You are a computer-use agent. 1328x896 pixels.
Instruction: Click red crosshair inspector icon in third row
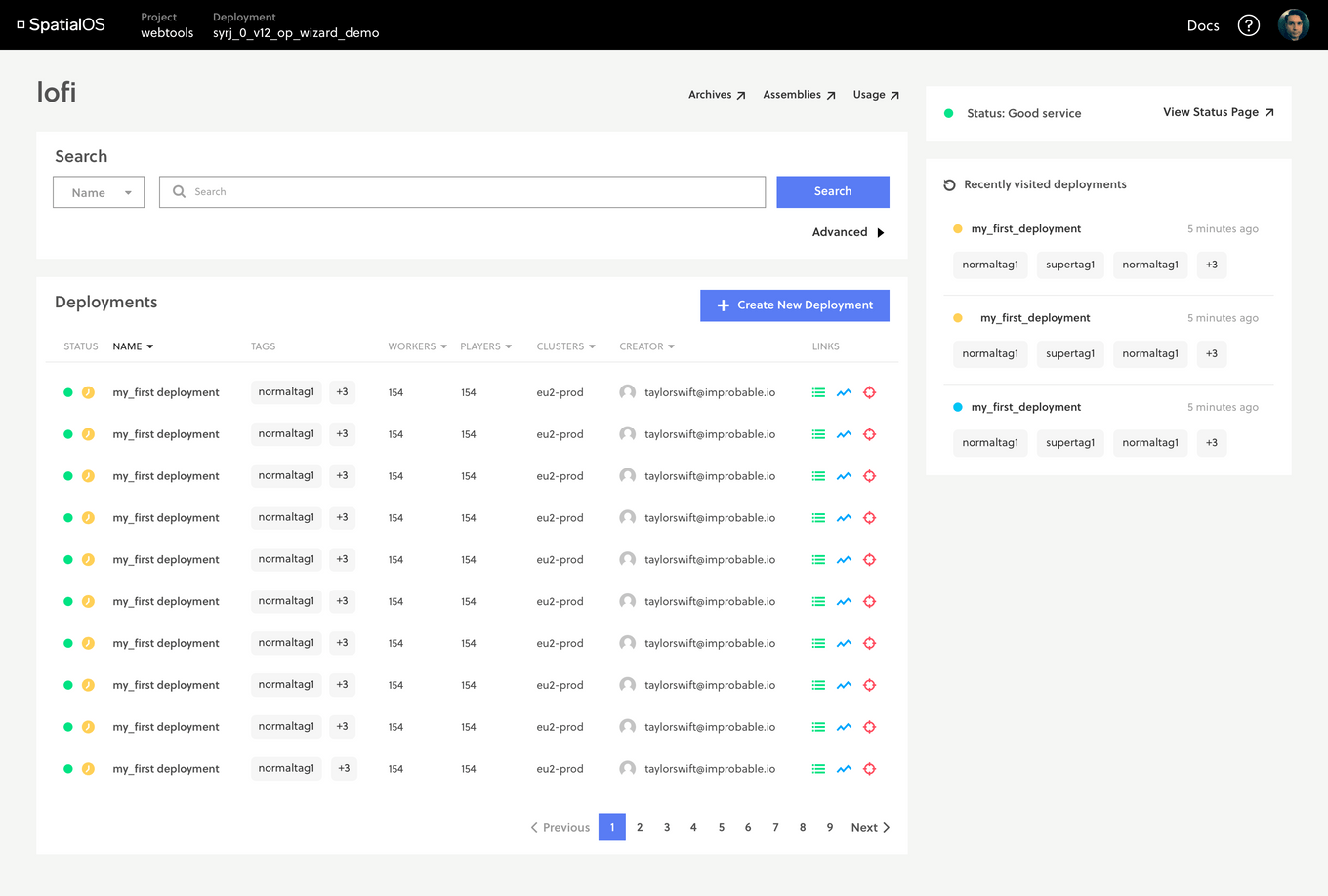pyautogui.click(x=869, y=476)
